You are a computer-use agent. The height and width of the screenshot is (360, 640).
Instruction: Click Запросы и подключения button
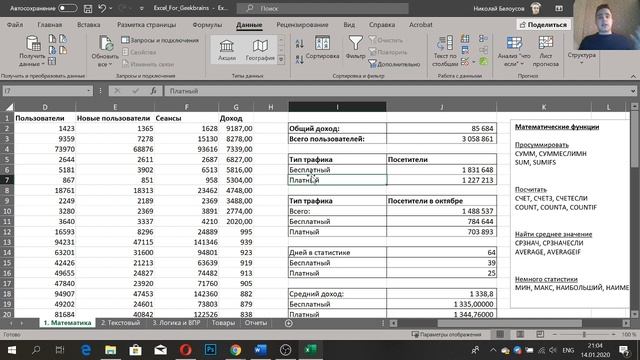[160, 40]
